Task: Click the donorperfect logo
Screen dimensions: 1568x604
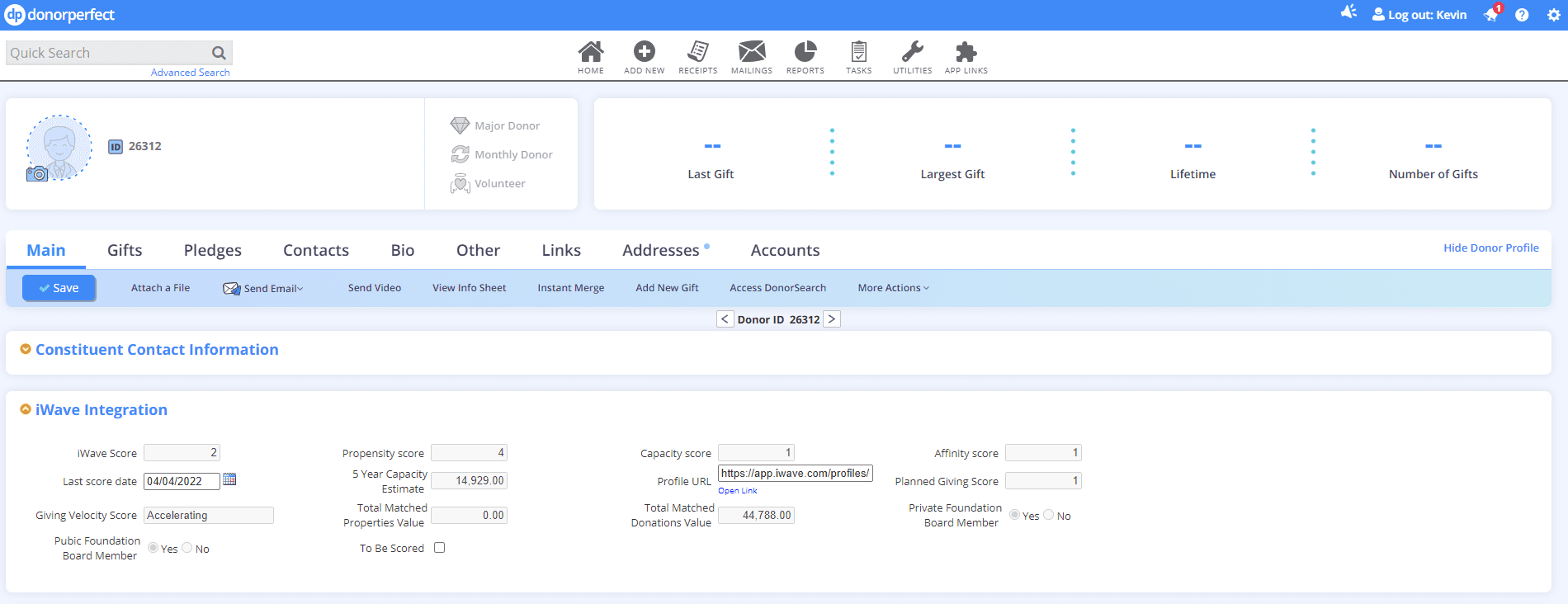Action: [59, 15]
